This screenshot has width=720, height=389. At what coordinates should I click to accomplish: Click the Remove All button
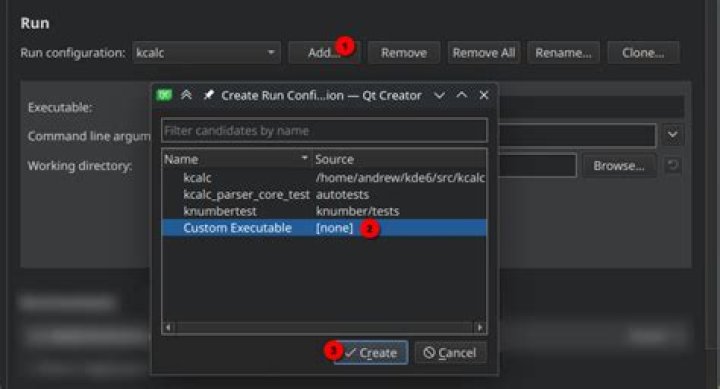tap(484, 53)
